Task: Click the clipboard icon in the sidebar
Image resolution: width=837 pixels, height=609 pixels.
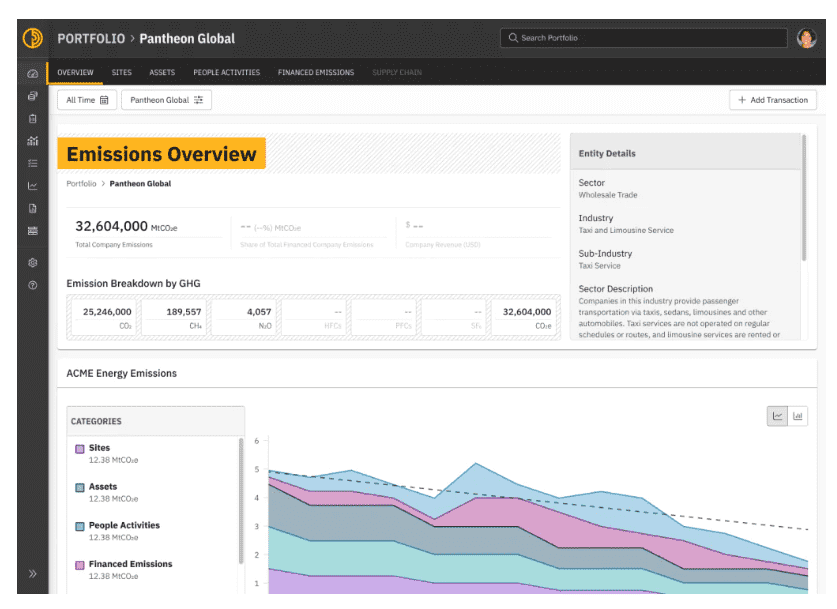Action: coord(33,119)
